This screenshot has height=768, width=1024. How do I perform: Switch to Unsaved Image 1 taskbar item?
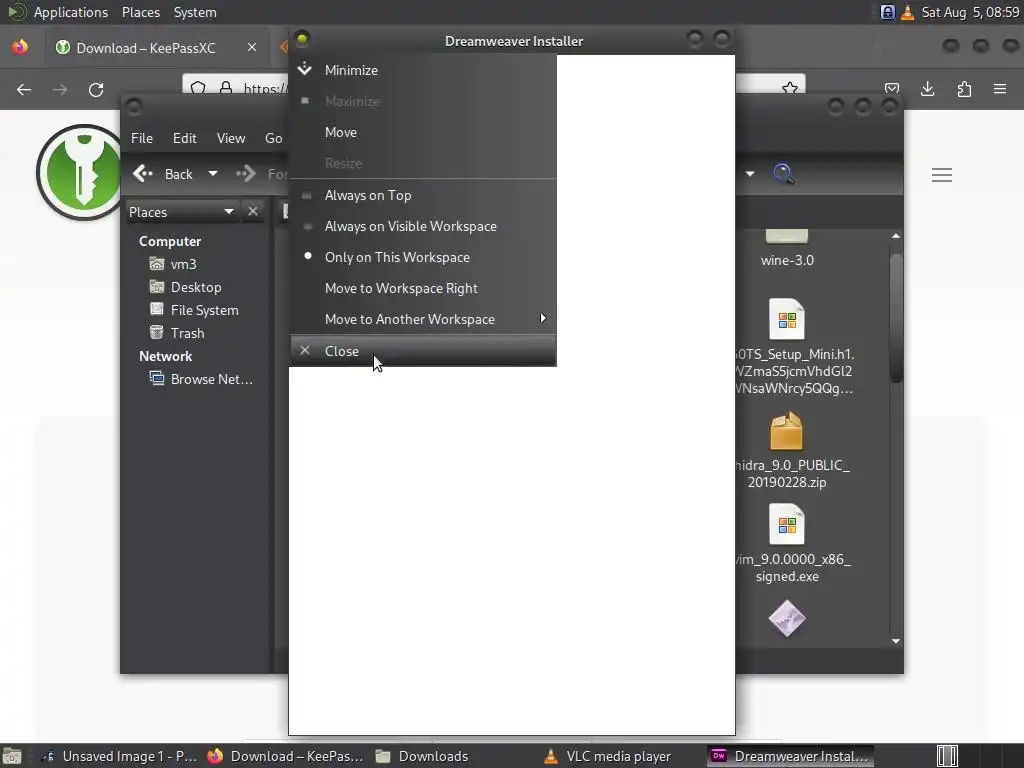118,756
